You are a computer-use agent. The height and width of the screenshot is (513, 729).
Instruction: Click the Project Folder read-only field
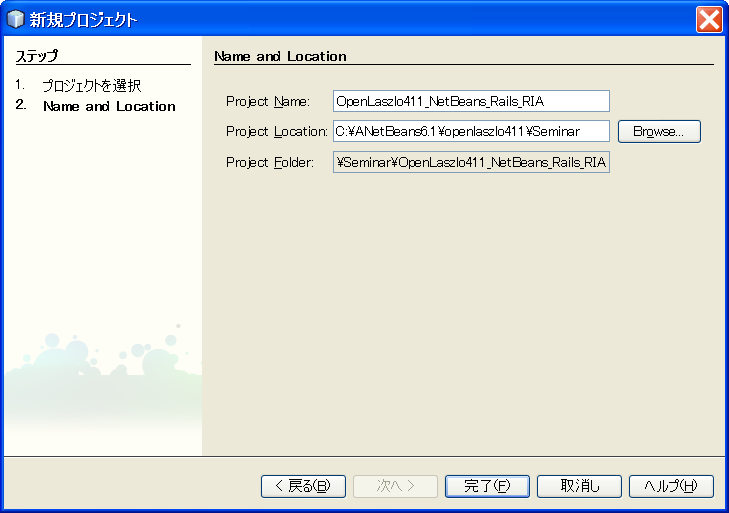471,162
